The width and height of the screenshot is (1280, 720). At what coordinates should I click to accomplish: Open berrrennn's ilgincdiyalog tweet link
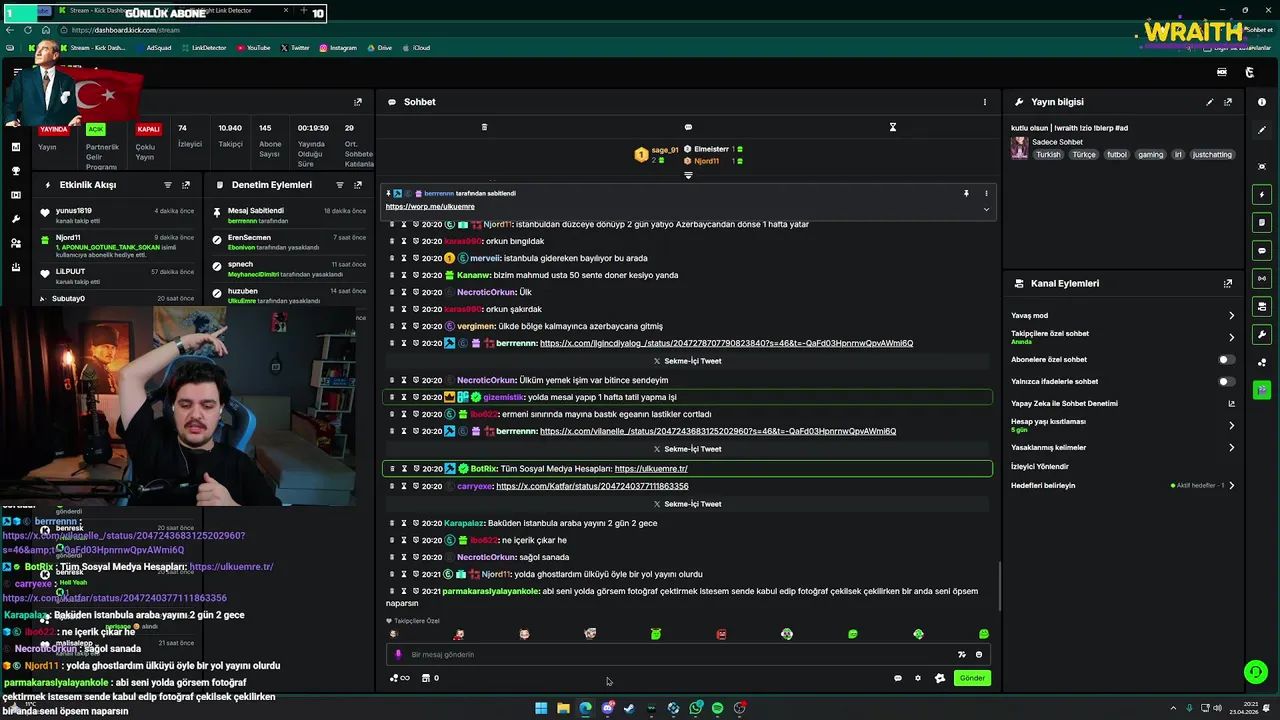point(726,343)
